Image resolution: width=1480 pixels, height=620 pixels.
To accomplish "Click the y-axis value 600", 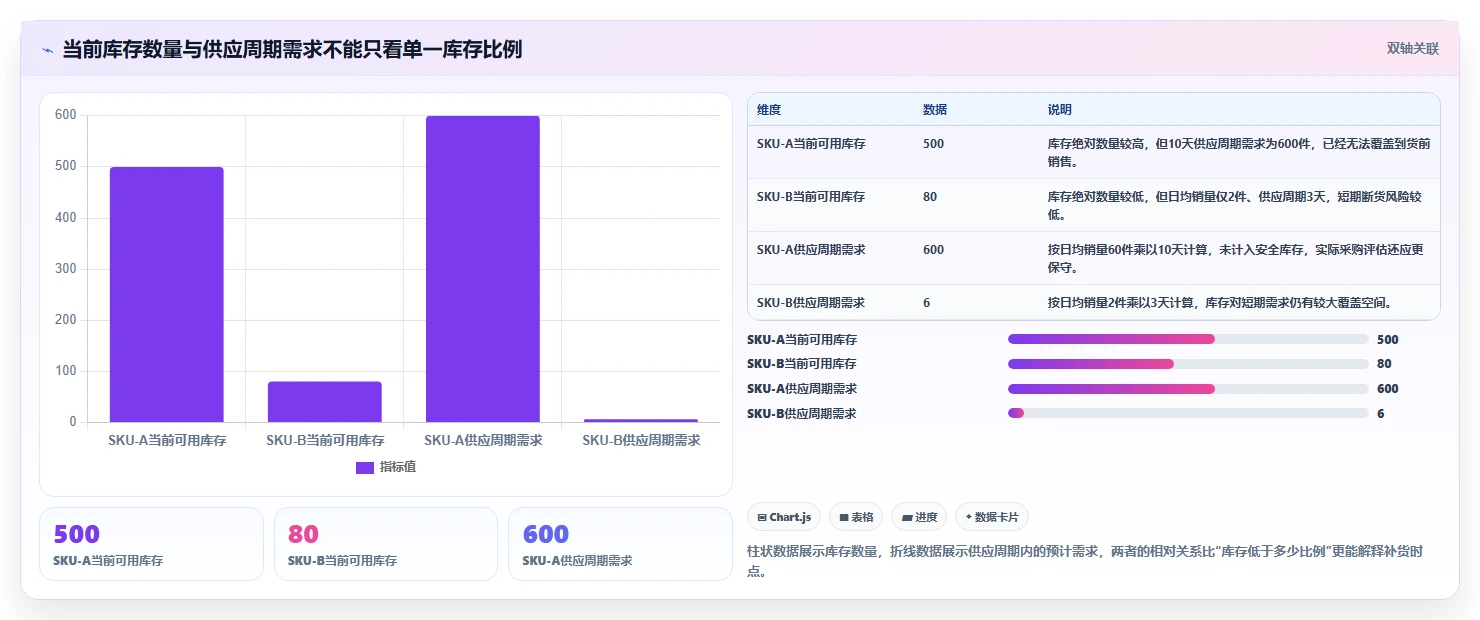I will click(66, 115).
